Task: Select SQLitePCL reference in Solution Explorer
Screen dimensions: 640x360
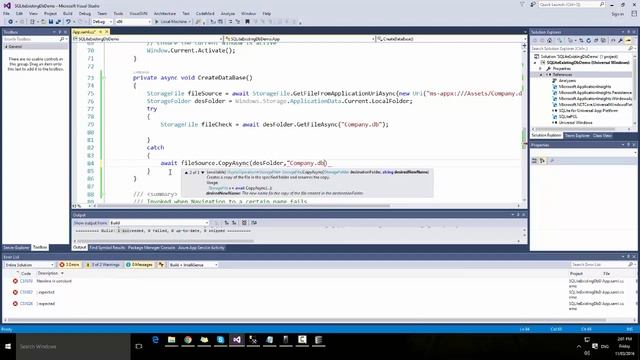Action: click(x=568, y=116)
